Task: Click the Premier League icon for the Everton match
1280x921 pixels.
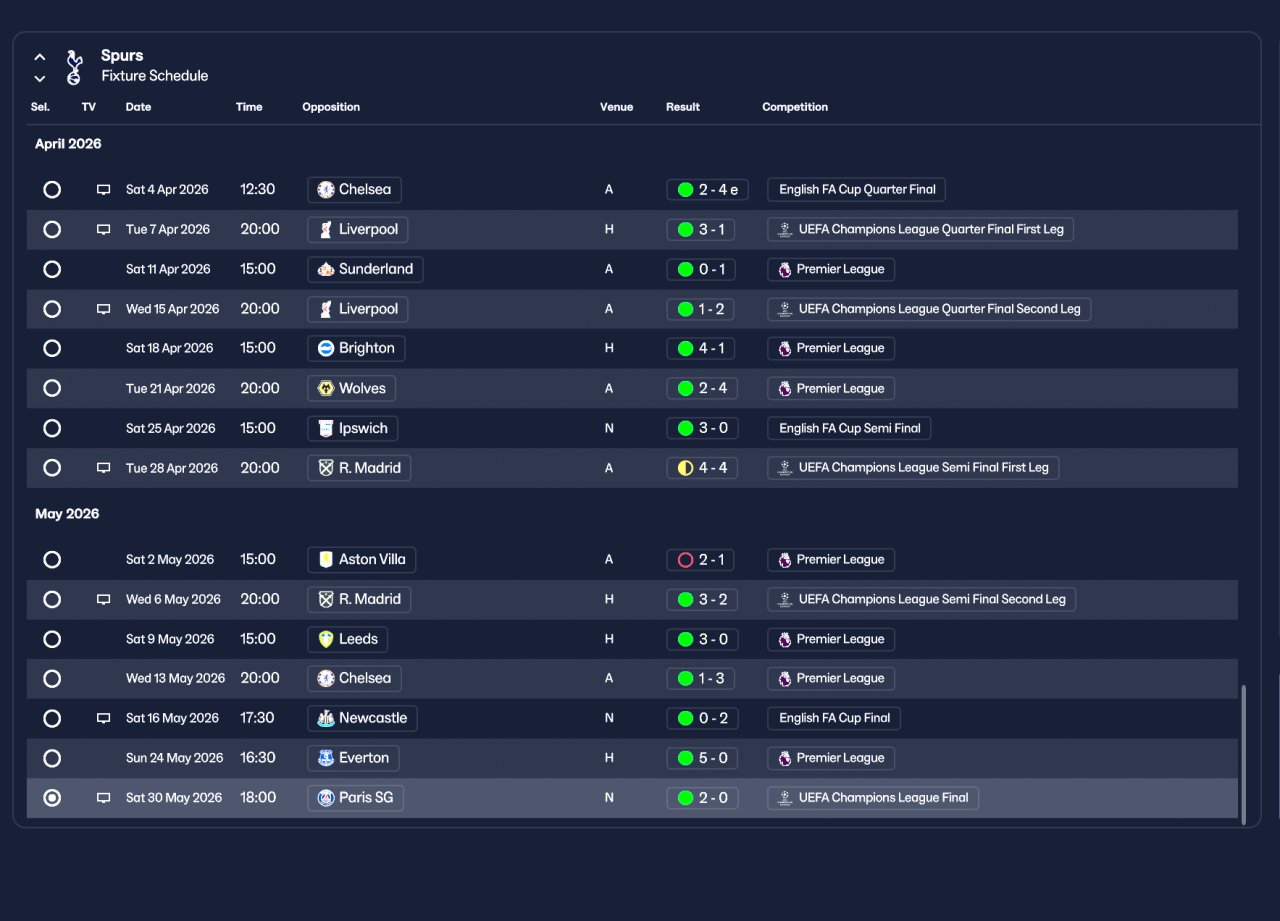Action: (x=785, y=758)
